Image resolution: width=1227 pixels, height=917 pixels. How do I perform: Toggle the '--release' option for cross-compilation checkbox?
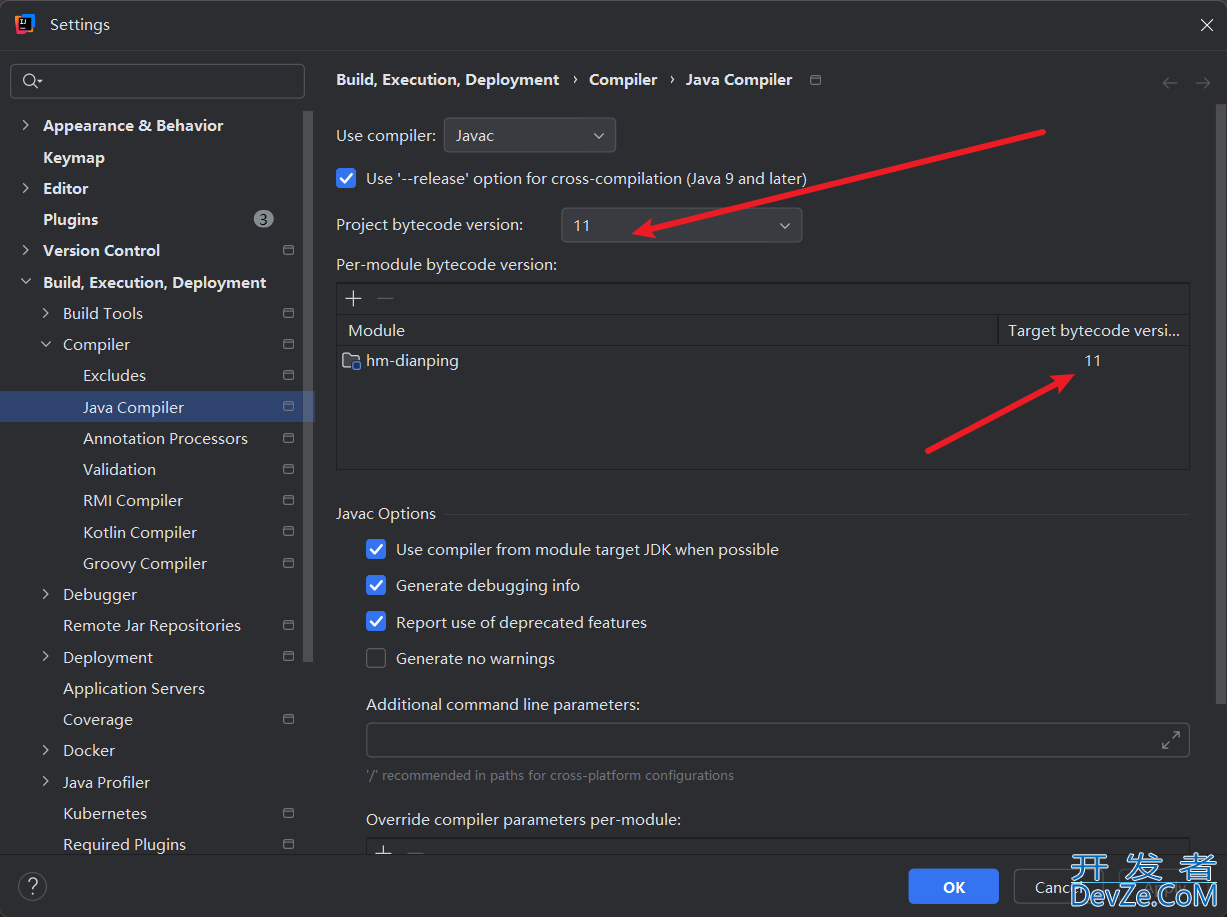[346, 178]
